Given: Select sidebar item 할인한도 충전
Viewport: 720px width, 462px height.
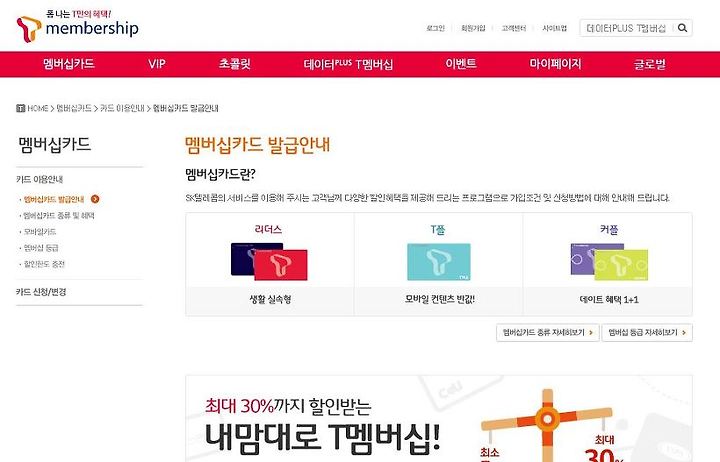Looking at the screenshot, I should (44, 264).
